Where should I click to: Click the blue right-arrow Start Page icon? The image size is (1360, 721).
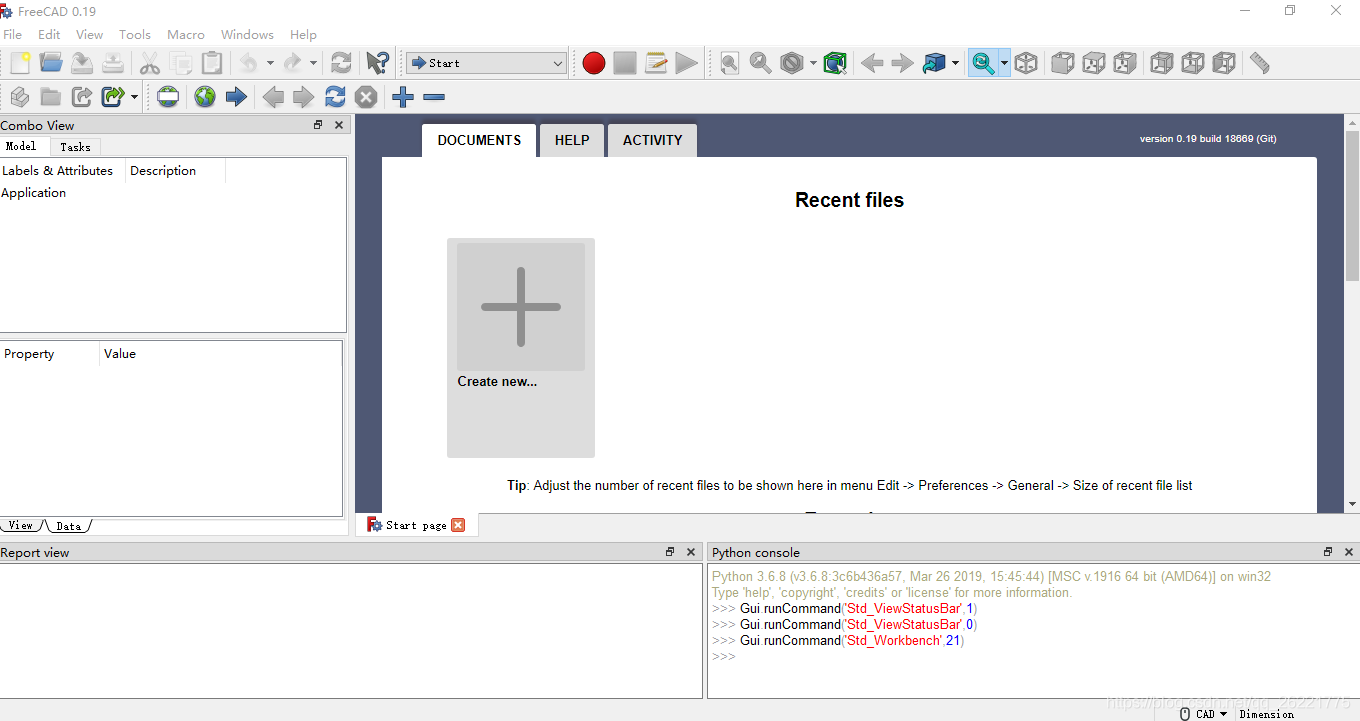coord(236,97)
